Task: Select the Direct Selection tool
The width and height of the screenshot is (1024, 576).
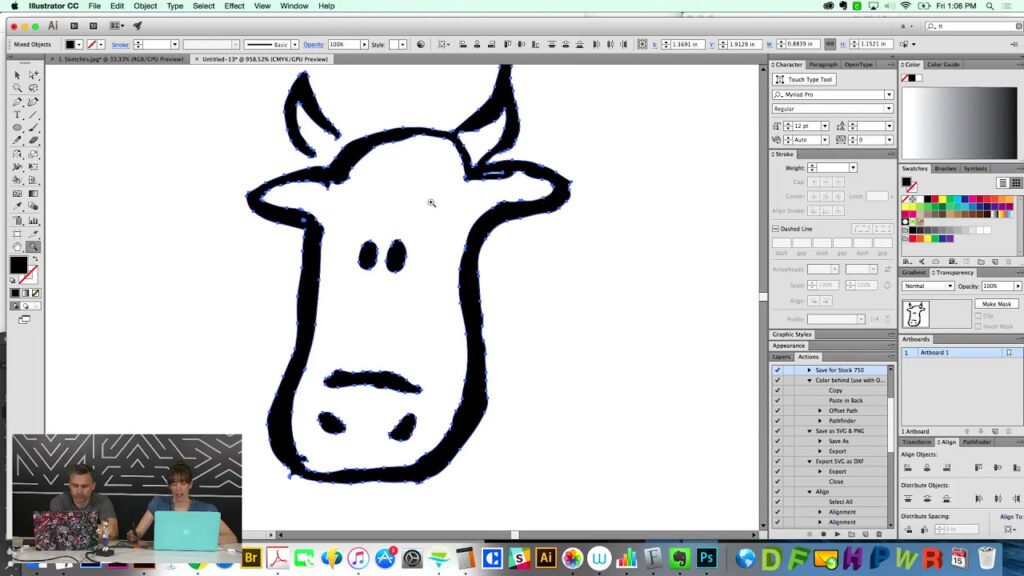Action: (x=33, y=75)
